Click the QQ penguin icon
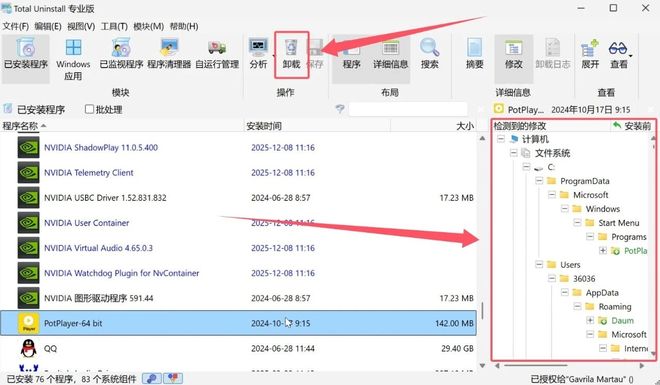660x385 pixels. point(28,348)
